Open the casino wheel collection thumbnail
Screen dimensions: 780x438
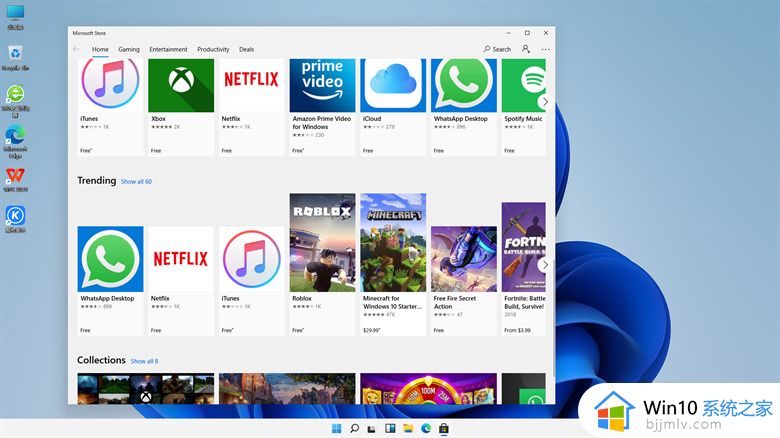428,389
